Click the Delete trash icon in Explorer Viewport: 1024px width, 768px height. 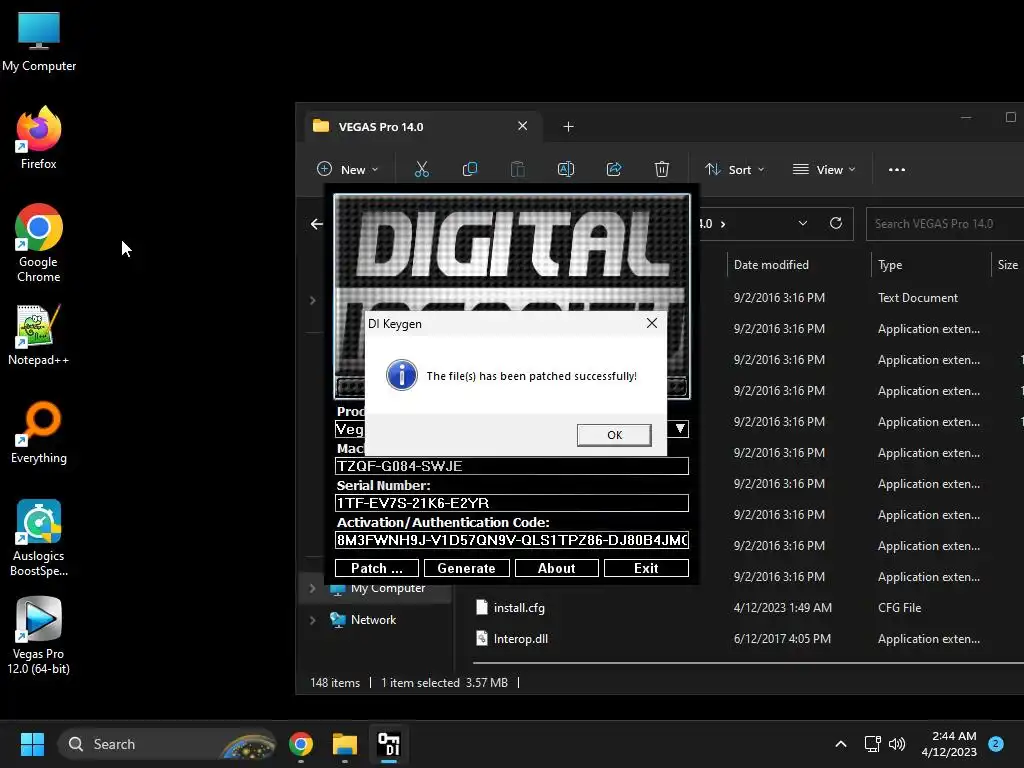coord(662,170)
